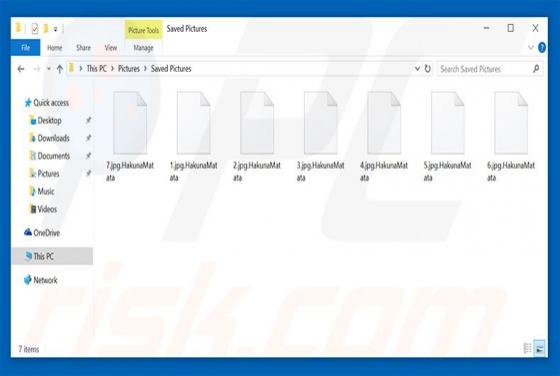Viewport: 560px width, 376px height.
Task: Open the Help question mark icon
Action: tap(542, 47)
